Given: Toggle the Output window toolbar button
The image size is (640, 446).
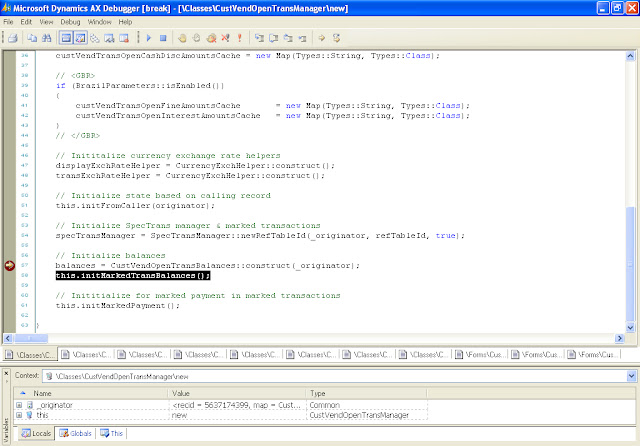Looking at the screenshot, I should click(x=66, y=38).
